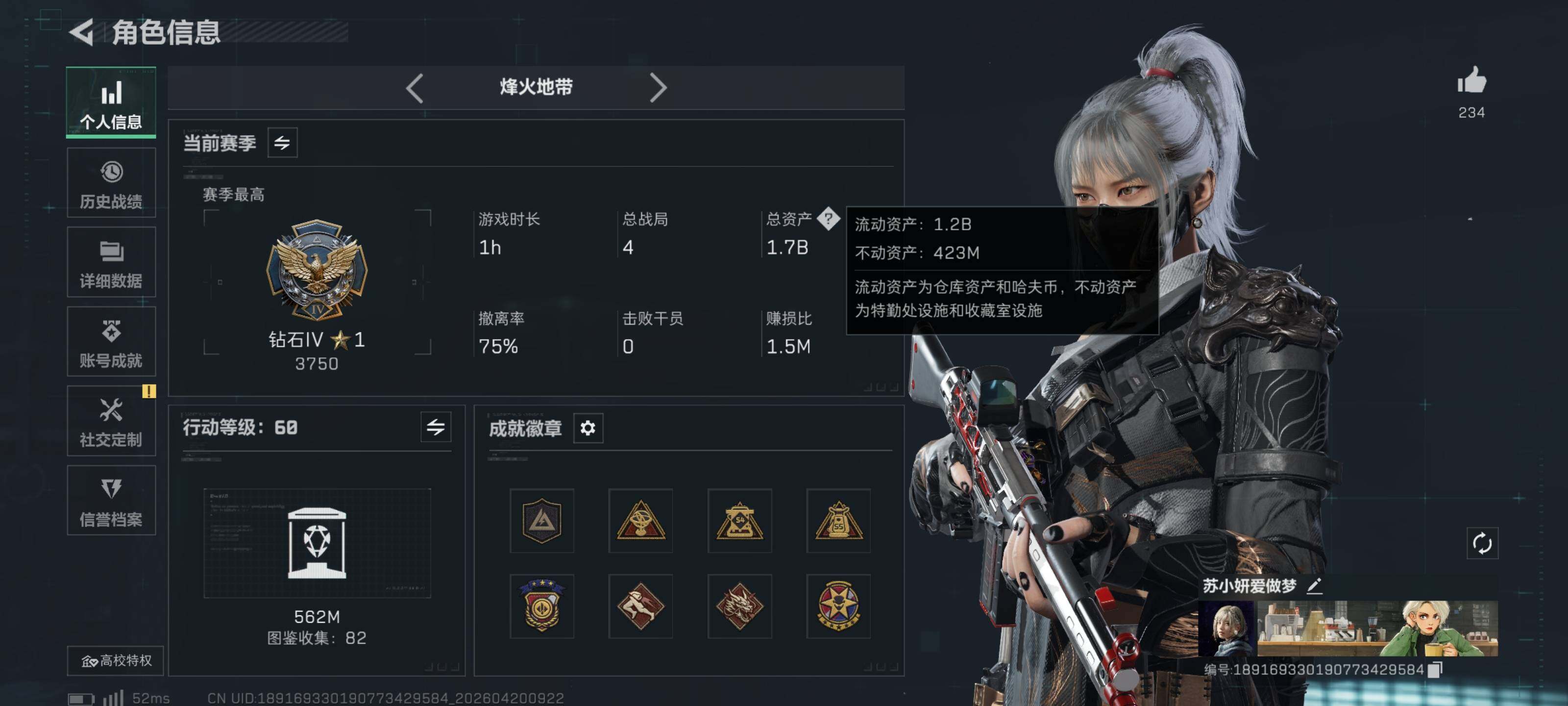Open the 历史战绩 tab

pos(111,183)
